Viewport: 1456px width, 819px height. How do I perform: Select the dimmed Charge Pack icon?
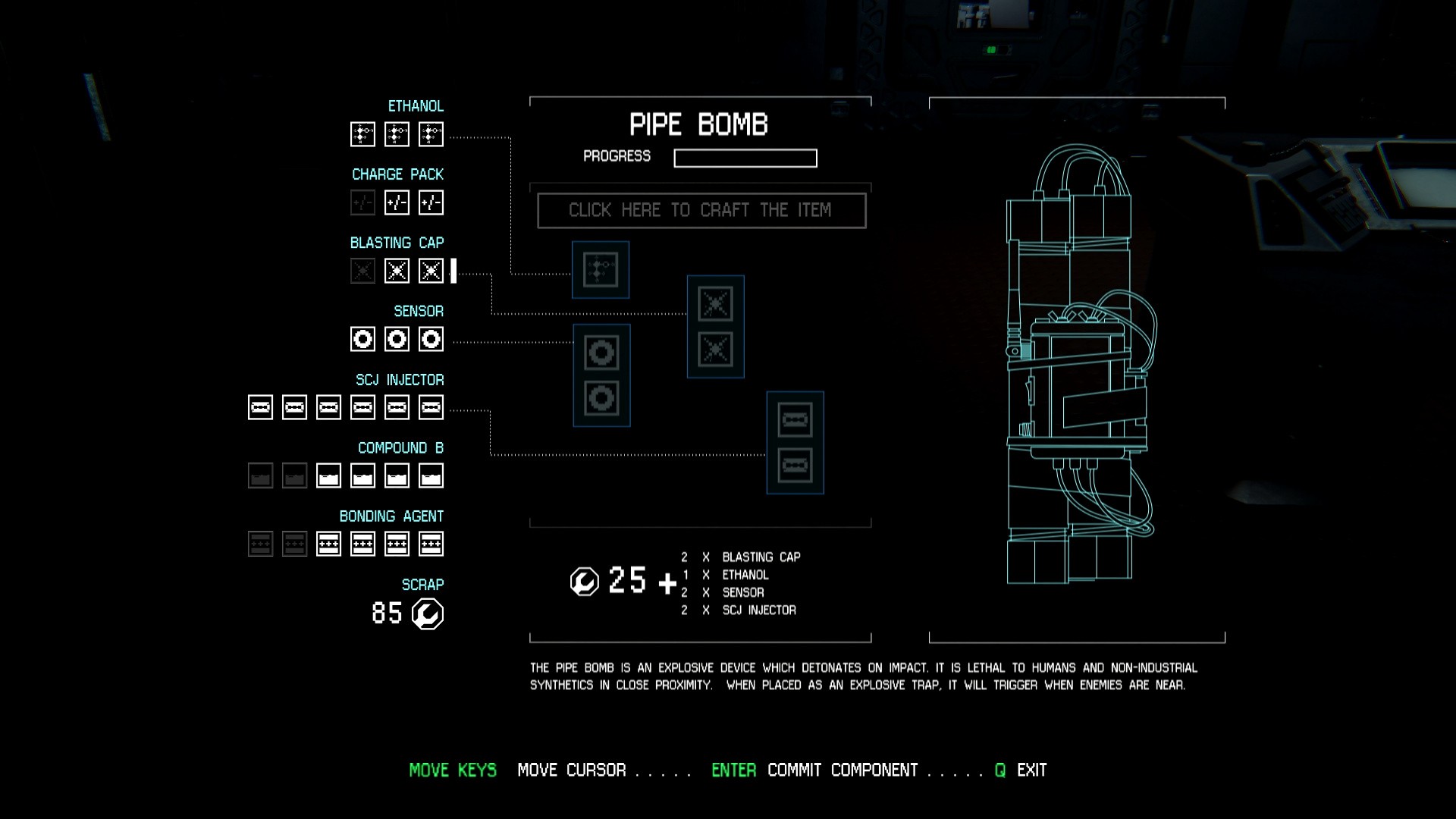click(x=362, y=202)
